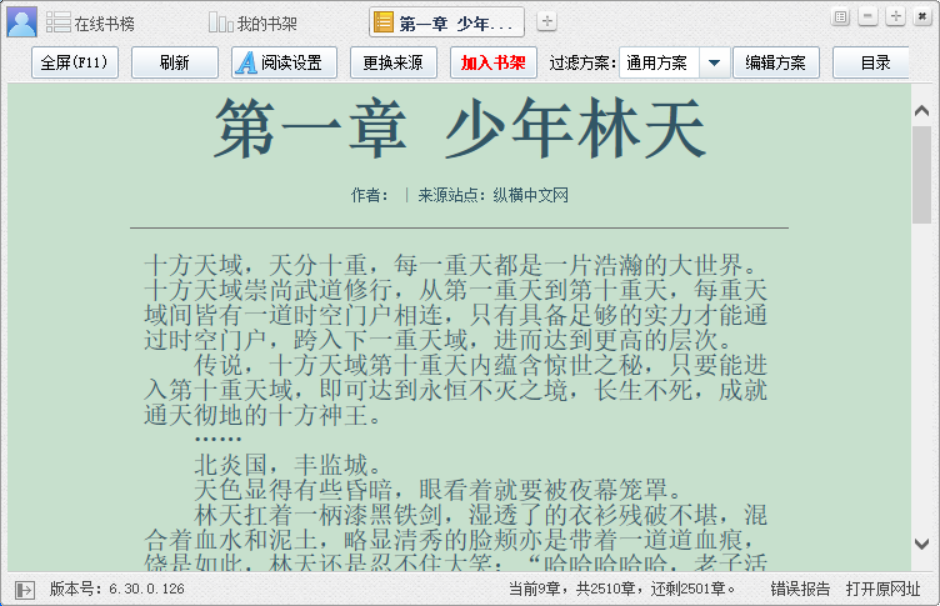The width and height of the screenshot is (940, 606).
Task: Open the window menu icon in title bar
Action: 840,17
